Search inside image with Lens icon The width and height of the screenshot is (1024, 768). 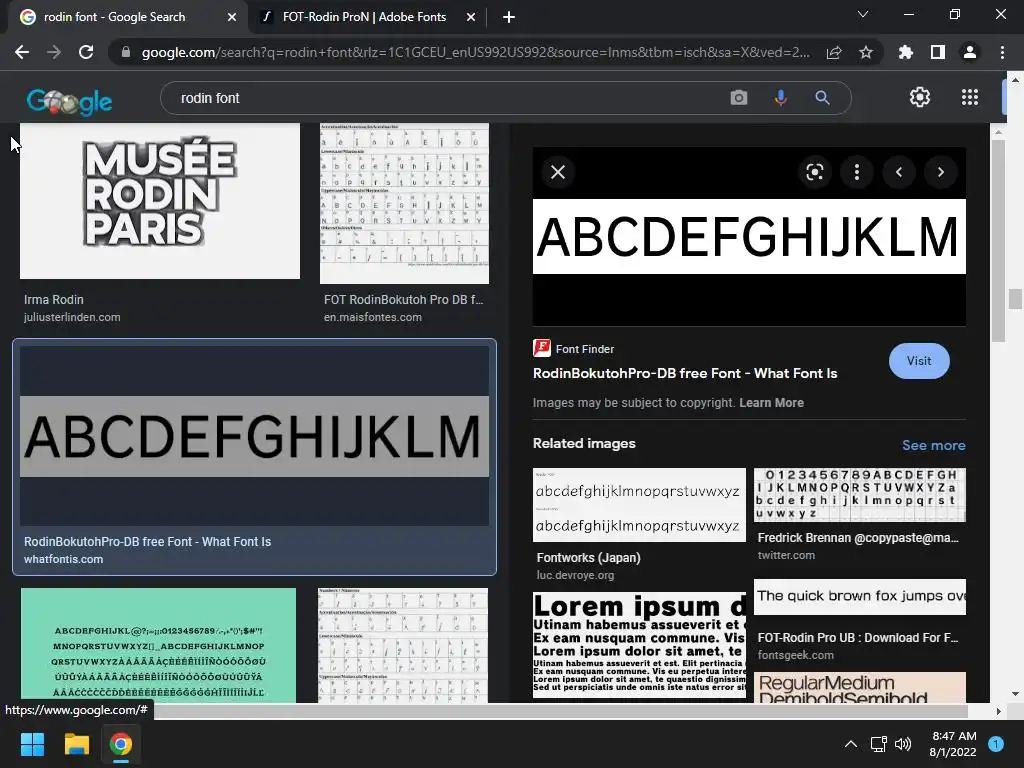814,172
